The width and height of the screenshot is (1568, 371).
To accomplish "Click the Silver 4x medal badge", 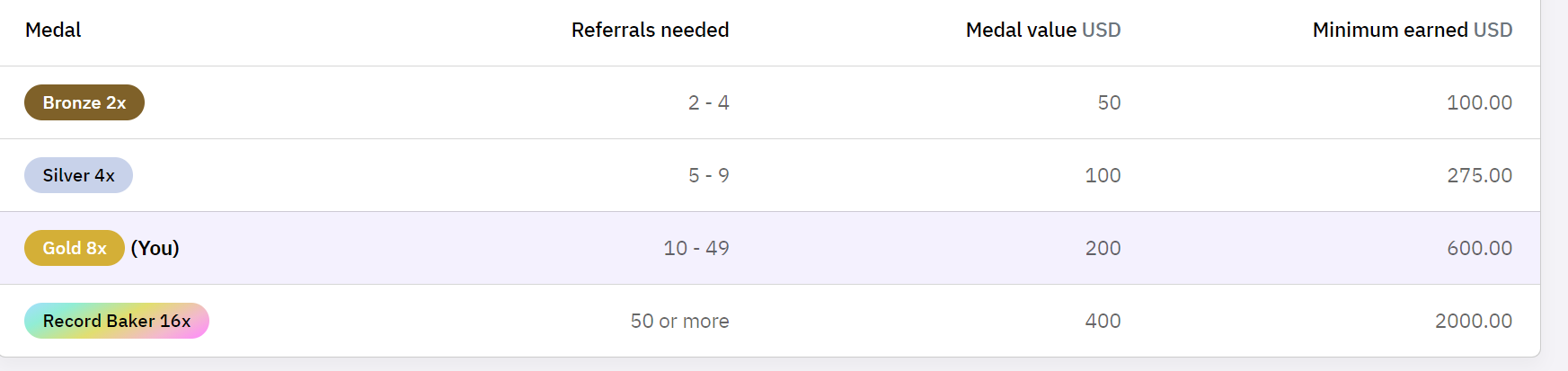I will 78,175.
